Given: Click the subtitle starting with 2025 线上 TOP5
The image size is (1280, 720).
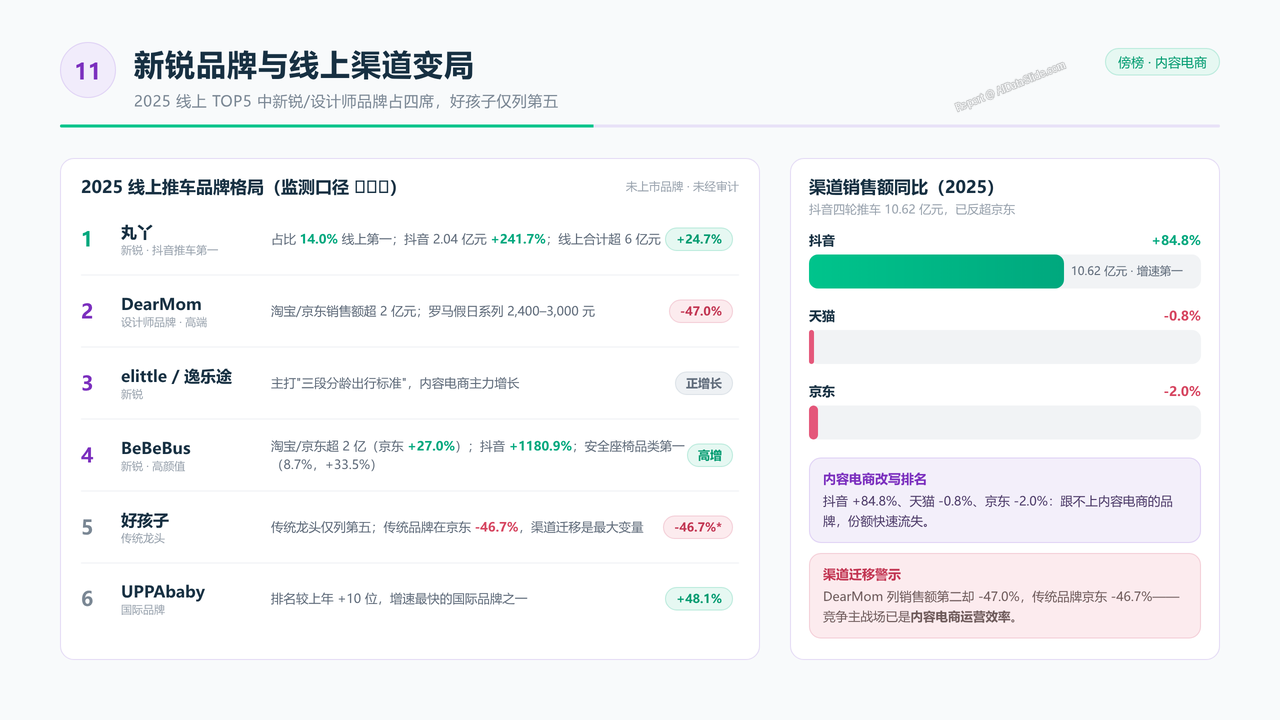Looking at the screenshot, I should [346, 101].
